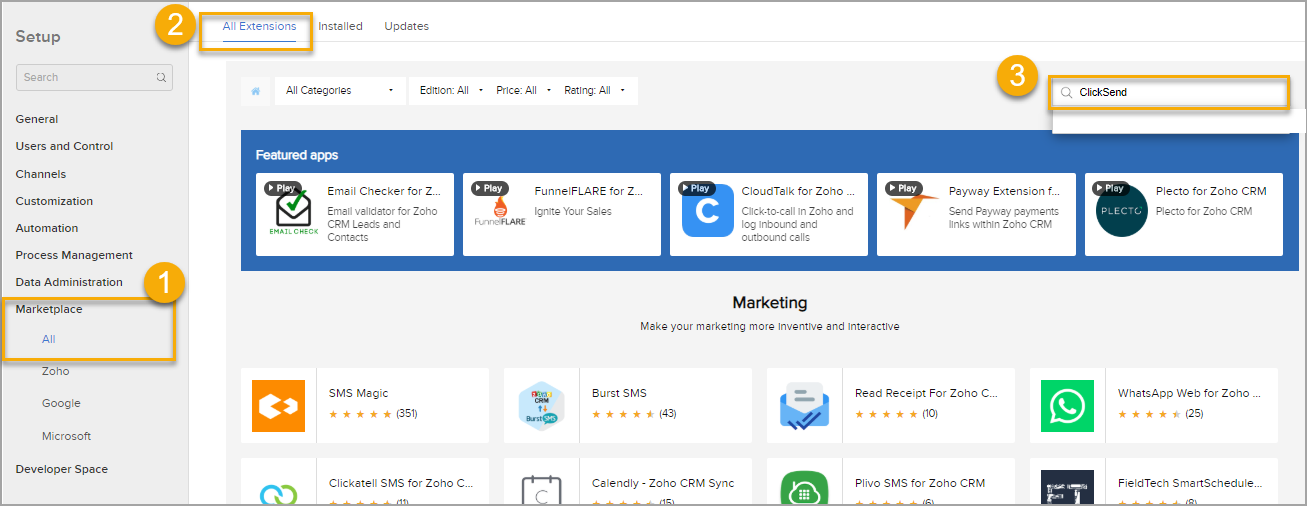Select Google under Marketplace
The width and height of the screenshot is (1307, 506).
pyautogui.click(x=61, y=404)
